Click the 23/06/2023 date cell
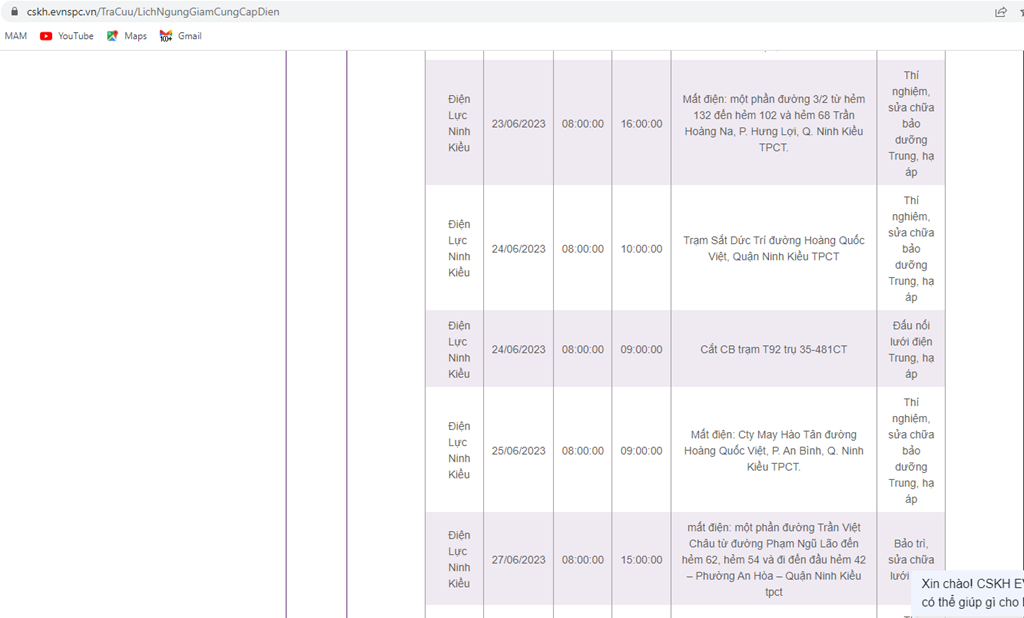The width and height of the screenshot is (1024, 618). click(518, 124)
